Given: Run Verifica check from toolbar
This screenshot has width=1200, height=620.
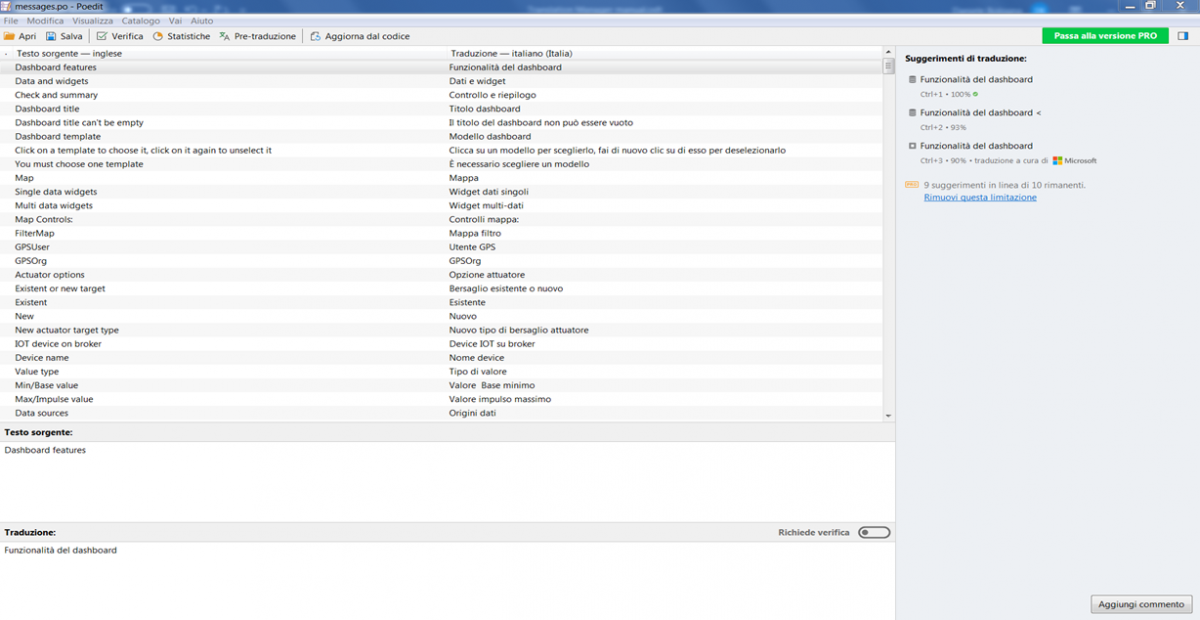Looking at the screenshot, I should coord(102,36).
